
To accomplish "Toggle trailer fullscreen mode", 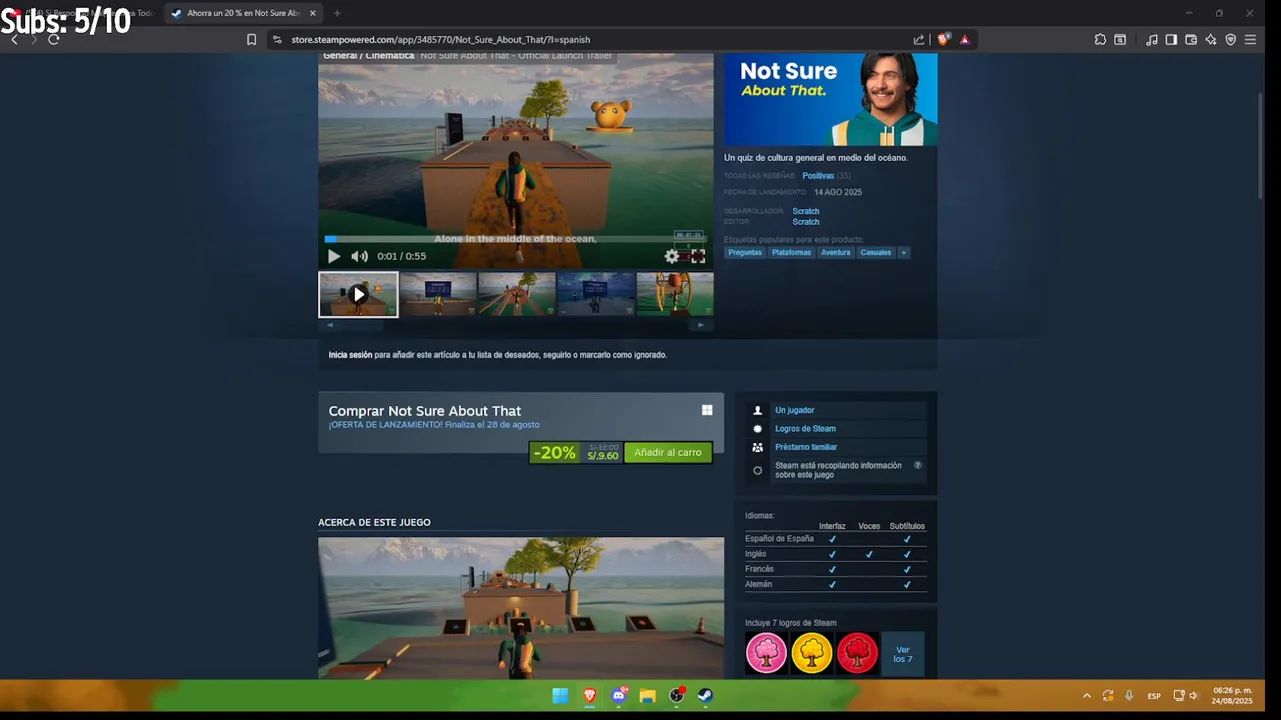I will click(698, 256).
